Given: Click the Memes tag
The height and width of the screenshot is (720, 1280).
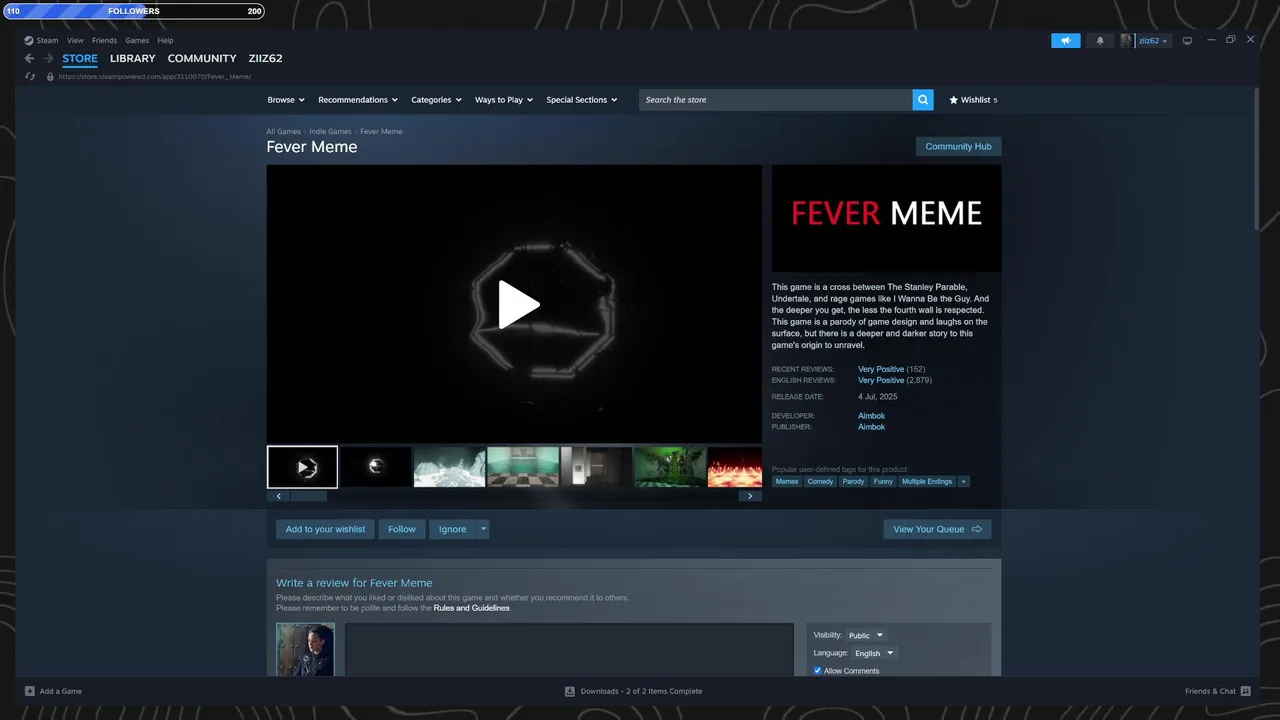Looking at the screenshot, I should pos(787,481).
